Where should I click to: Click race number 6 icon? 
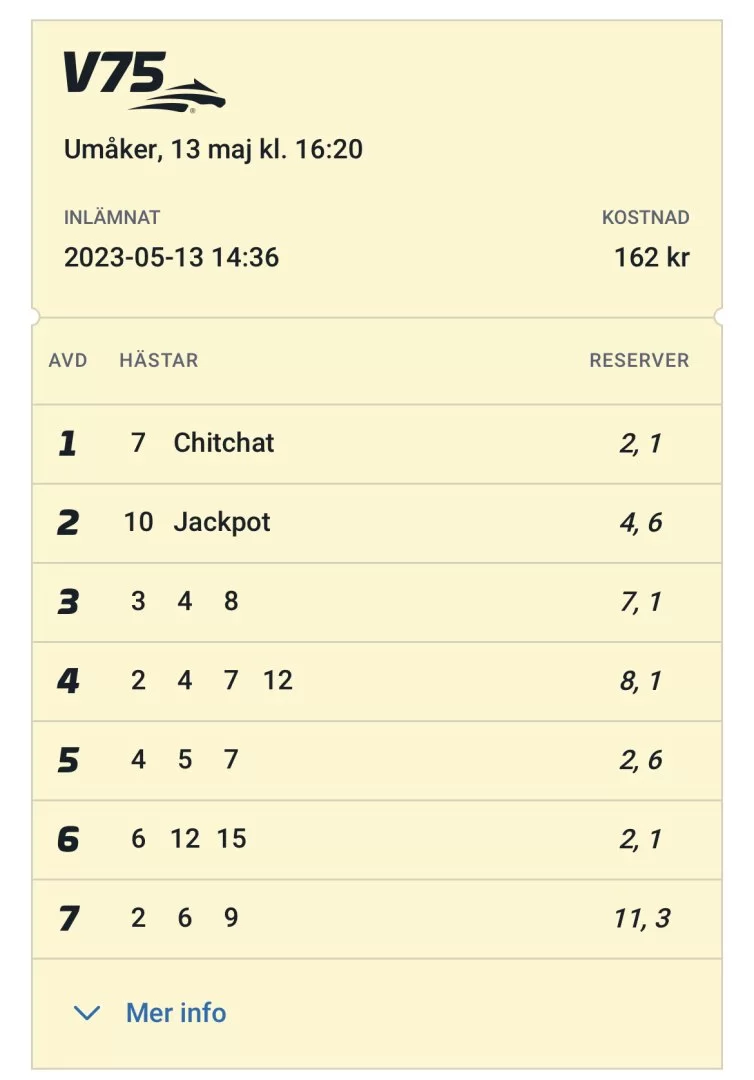[x=67, y=839]
